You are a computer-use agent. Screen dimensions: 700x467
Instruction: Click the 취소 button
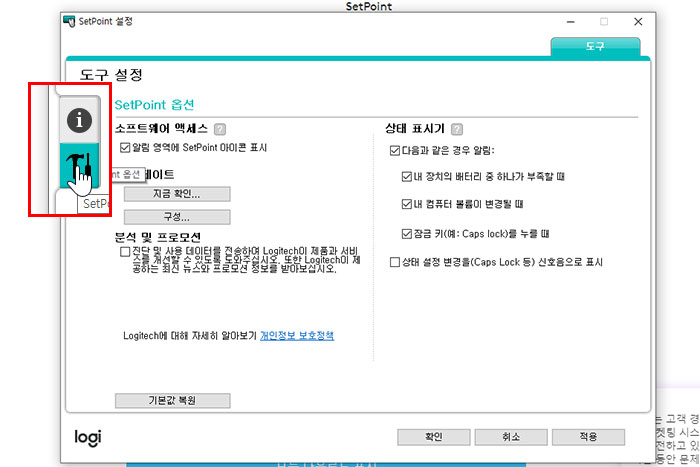tap(511, 437)
